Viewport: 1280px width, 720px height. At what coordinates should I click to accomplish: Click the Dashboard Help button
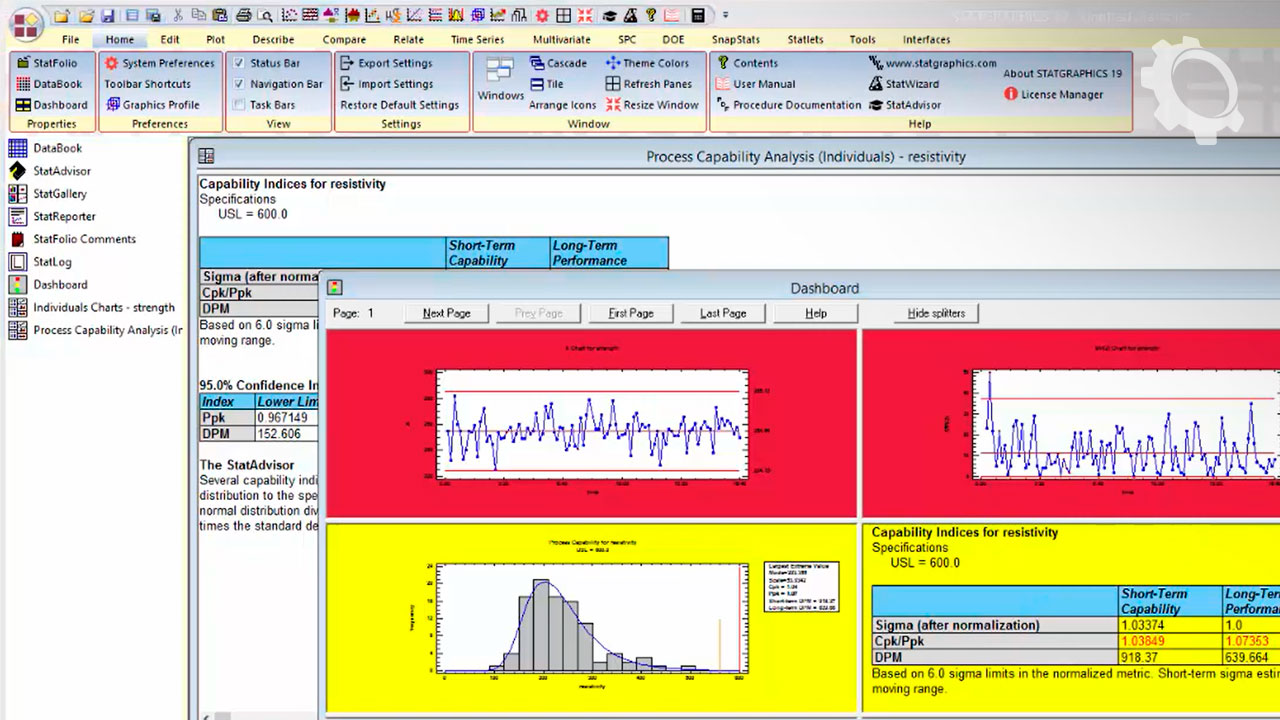tap(816, 313)
